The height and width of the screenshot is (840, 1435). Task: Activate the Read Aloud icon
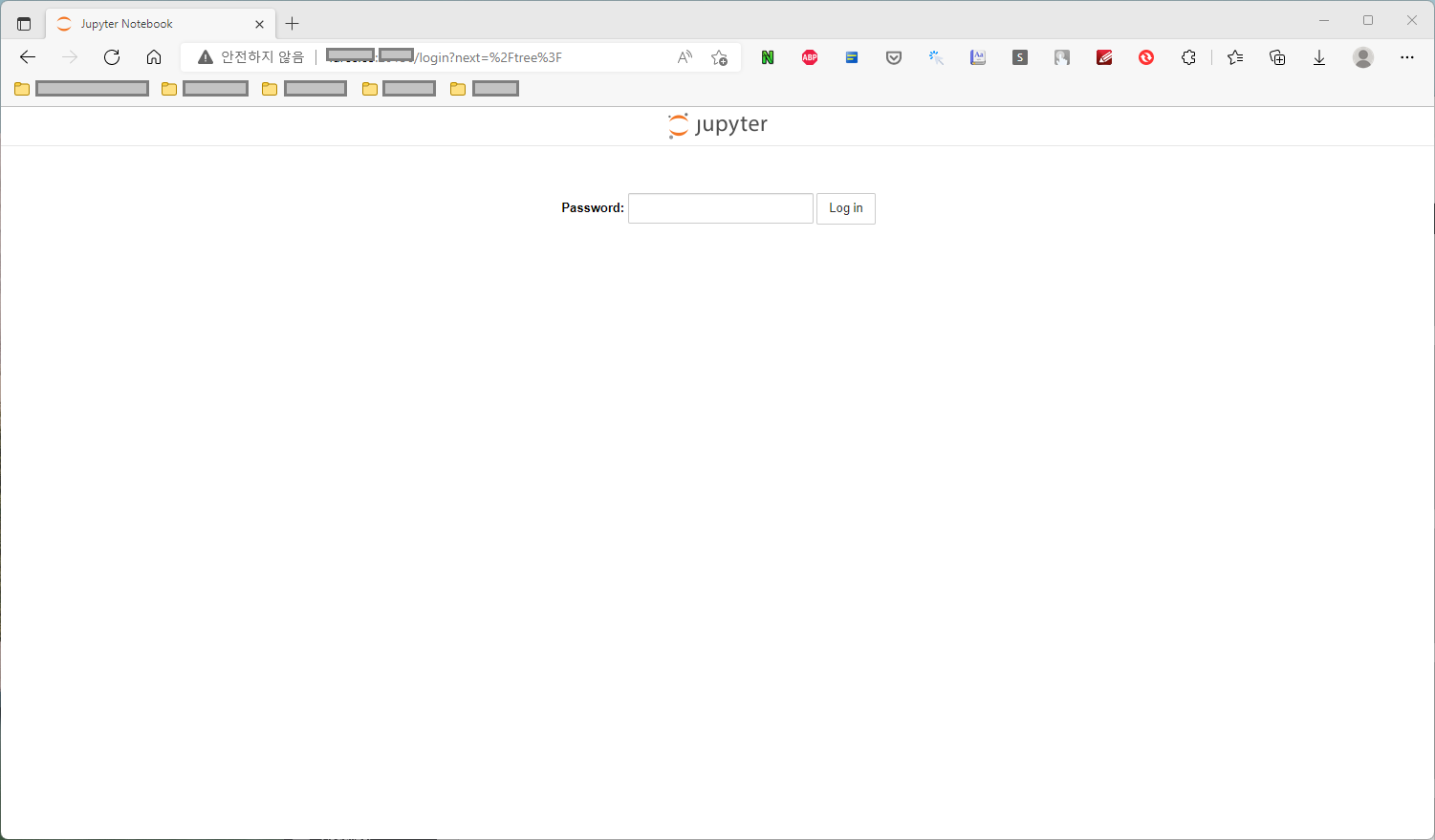pyautogui.click(x=685, y=57)
